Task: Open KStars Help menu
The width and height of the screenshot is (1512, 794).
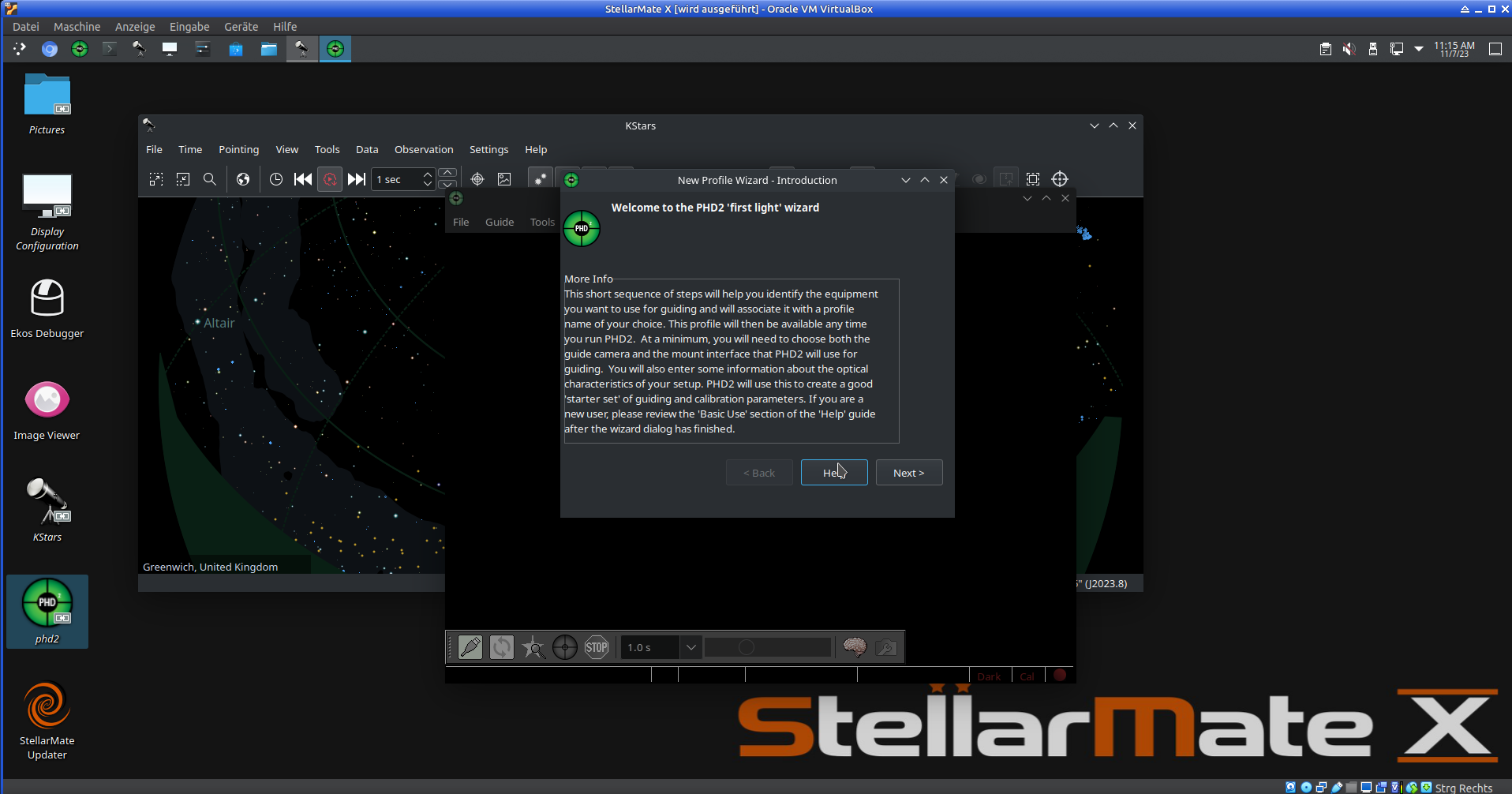Action: 536,149
